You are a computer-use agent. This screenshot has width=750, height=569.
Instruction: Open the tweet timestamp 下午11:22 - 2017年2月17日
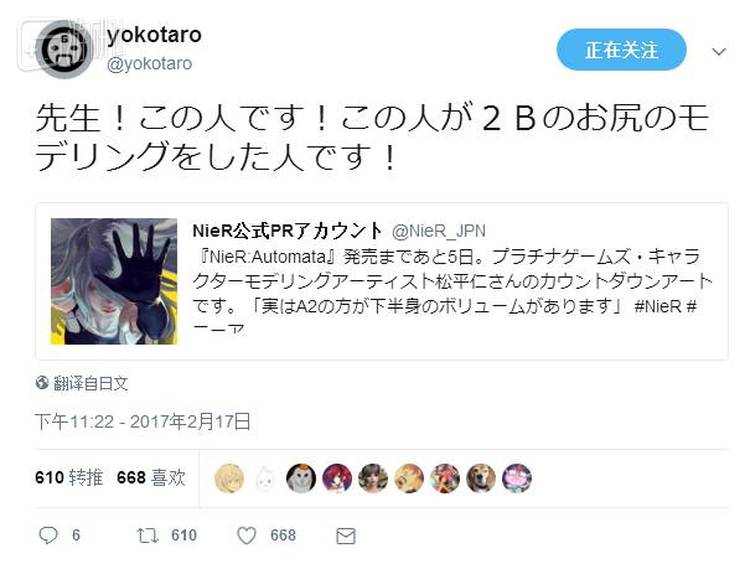[x=143, y=422]
